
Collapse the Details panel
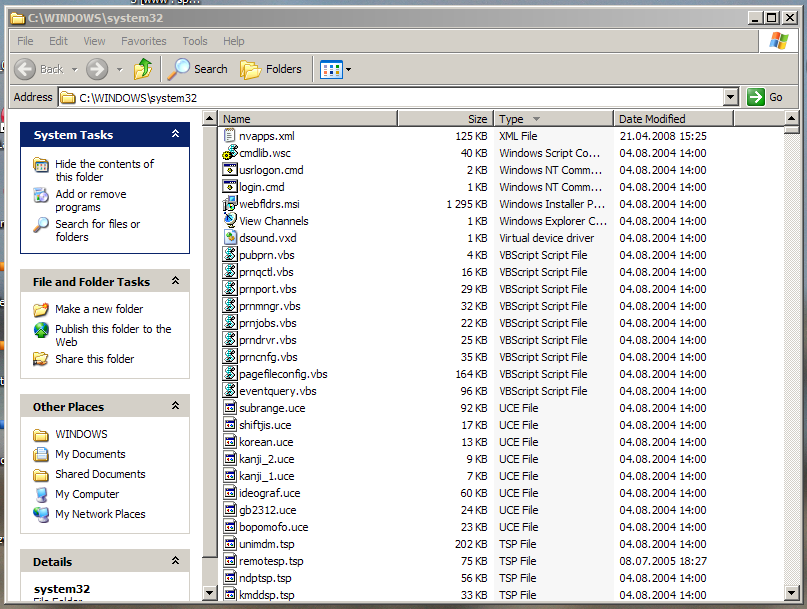click(x=176, y=561)
